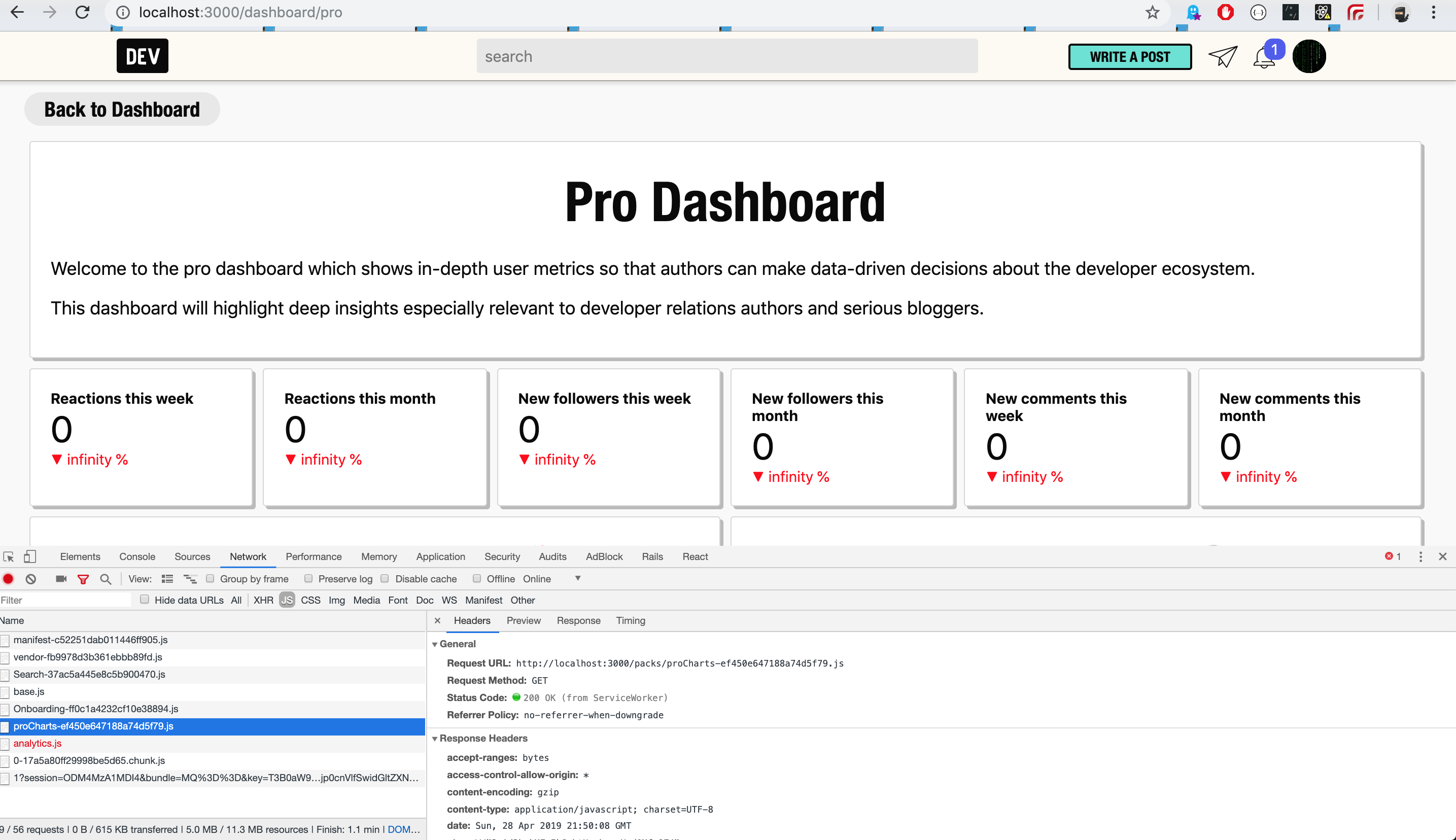Toggle the device toolbar in DevTools

[x=29, y=556]
